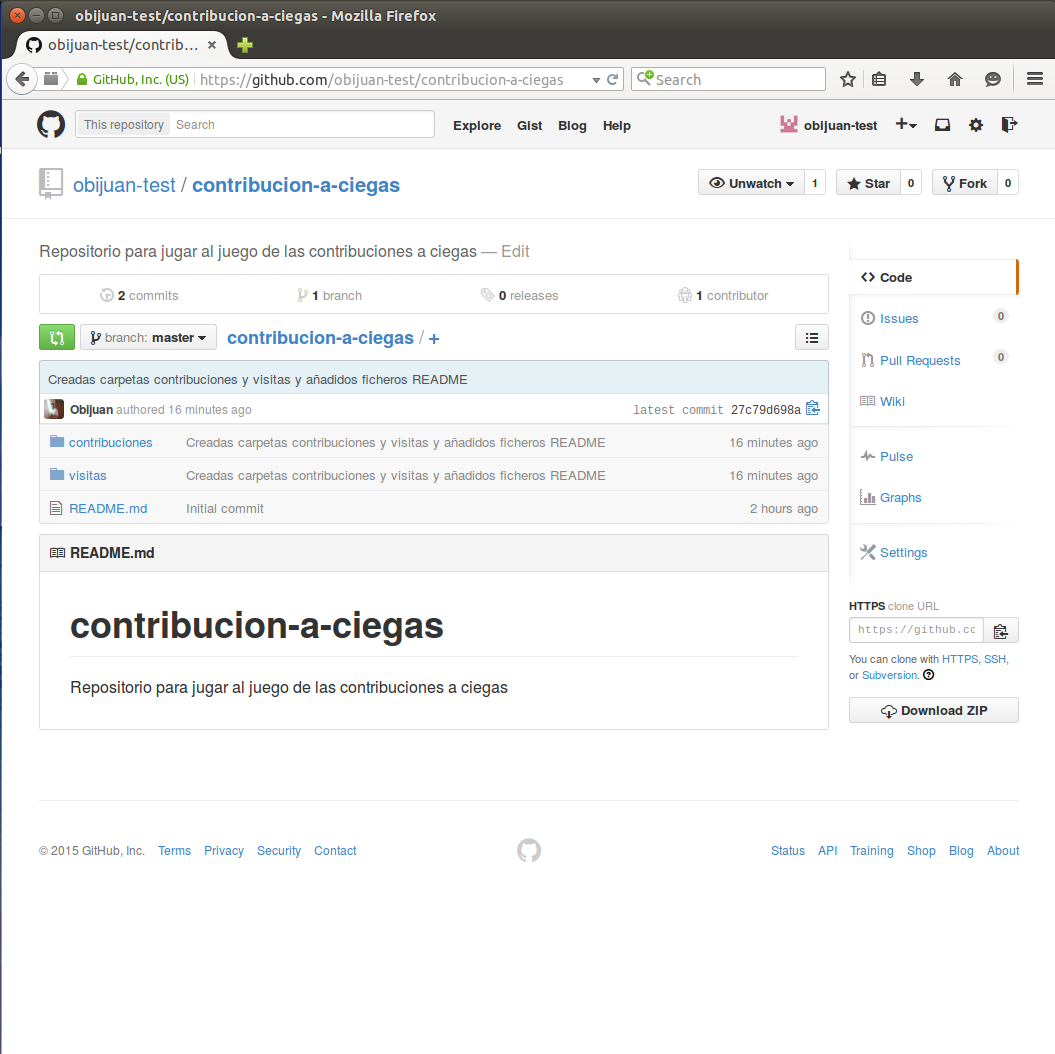This screenshot has height=1054, width=1055.
Task: Open the Pull Requests sidebar tab
Action: [x=919, y=360]
